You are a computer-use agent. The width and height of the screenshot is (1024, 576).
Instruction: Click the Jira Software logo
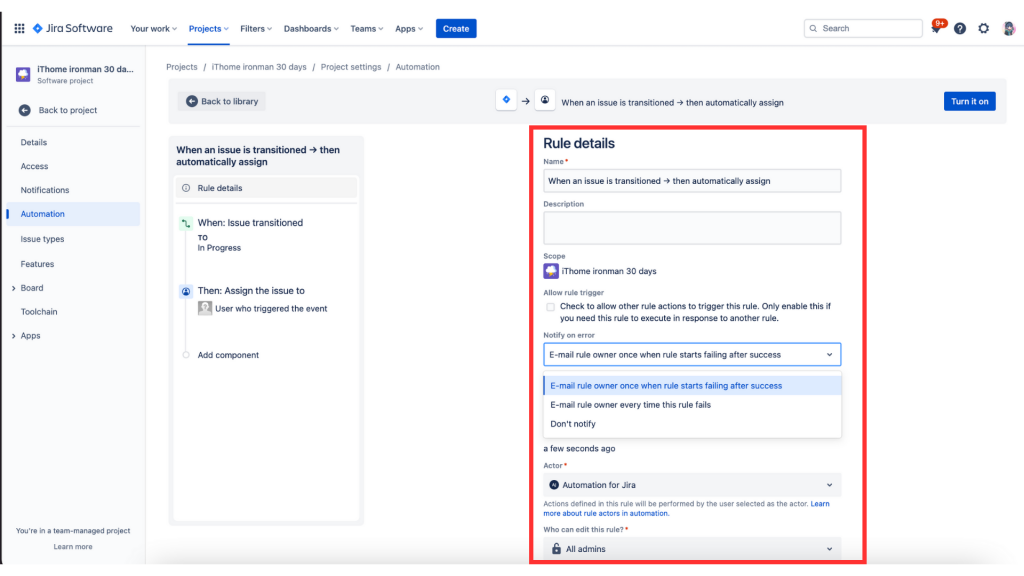click(72, 28)
